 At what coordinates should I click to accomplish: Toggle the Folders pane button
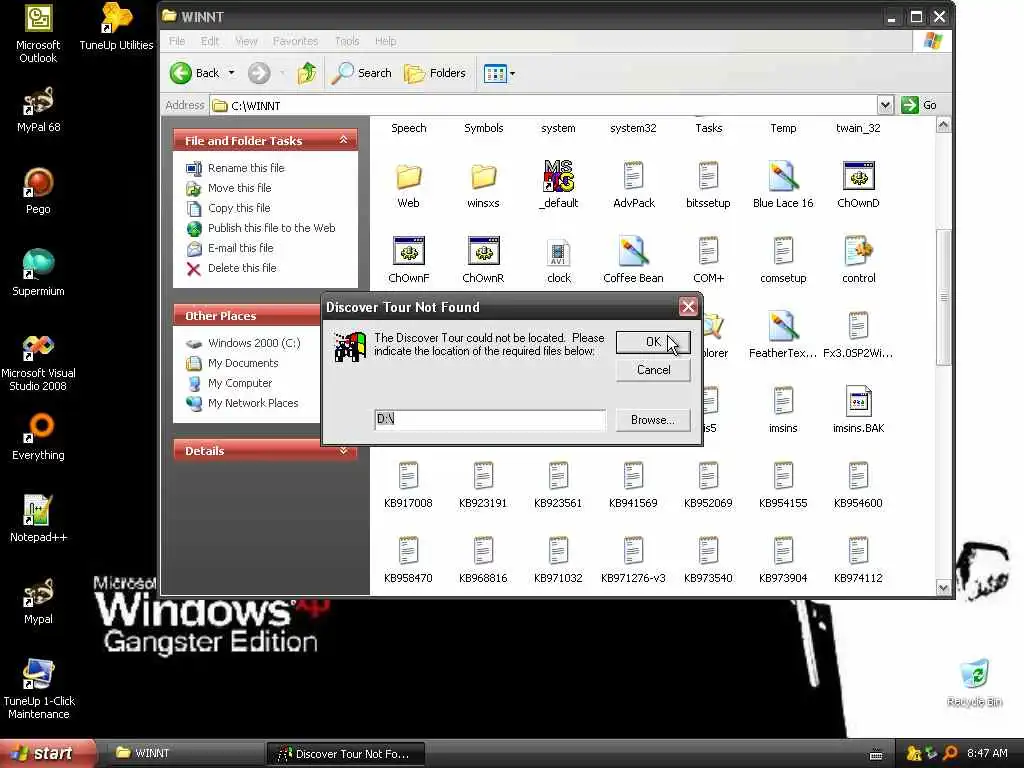click(435, 73)
